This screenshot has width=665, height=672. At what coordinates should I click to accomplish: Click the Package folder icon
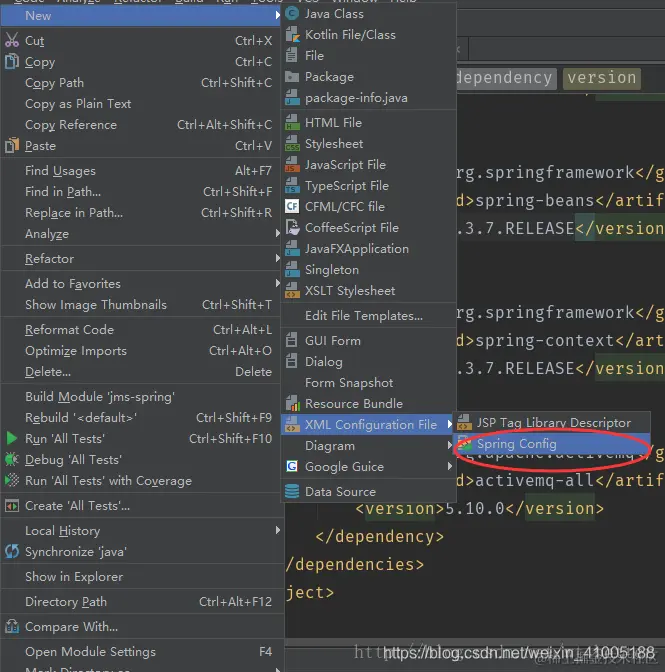pos(292,77)
